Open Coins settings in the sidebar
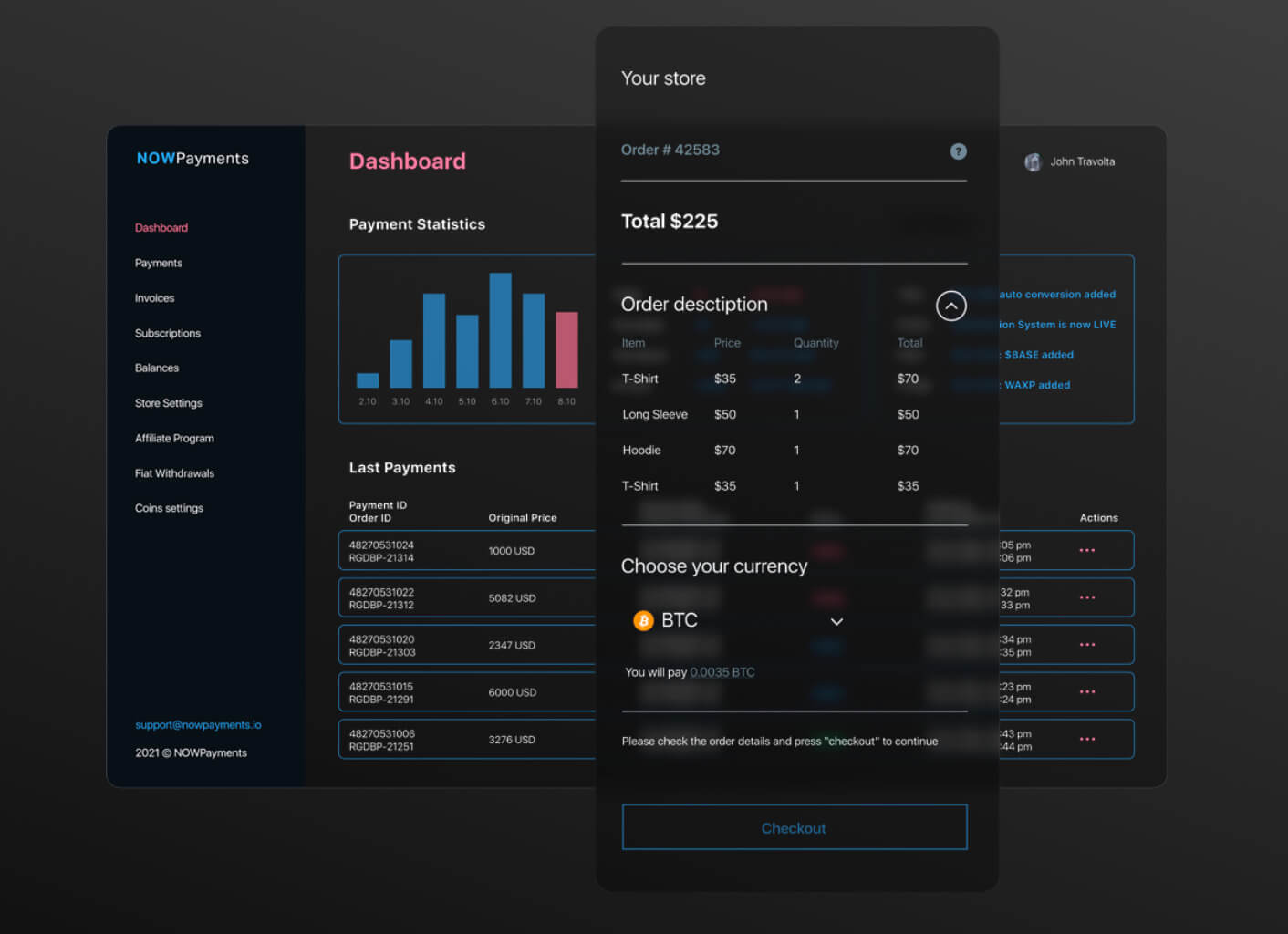The image size is (1288, 934). (169, 508)
